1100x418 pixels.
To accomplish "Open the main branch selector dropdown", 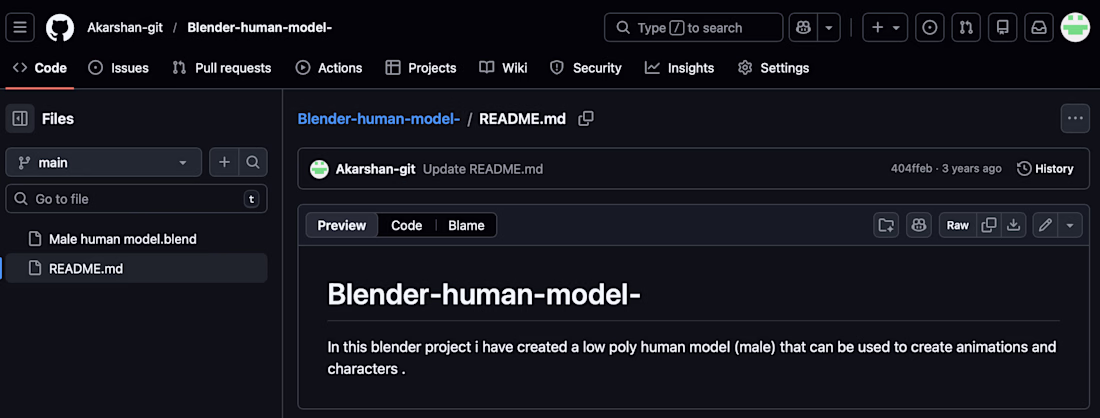I will pyautogui.click(x=104, y=162).
